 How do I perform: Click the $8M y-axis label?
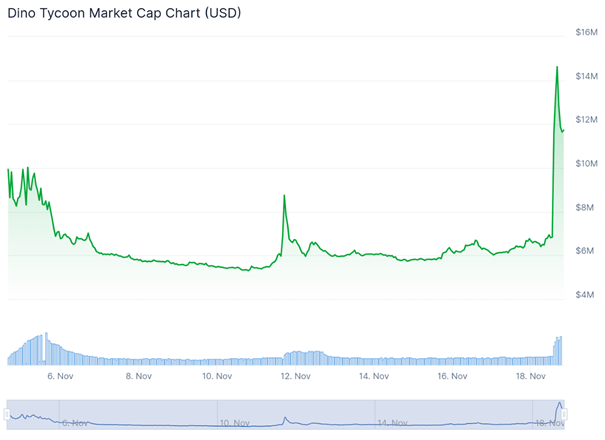pos(588,207)
